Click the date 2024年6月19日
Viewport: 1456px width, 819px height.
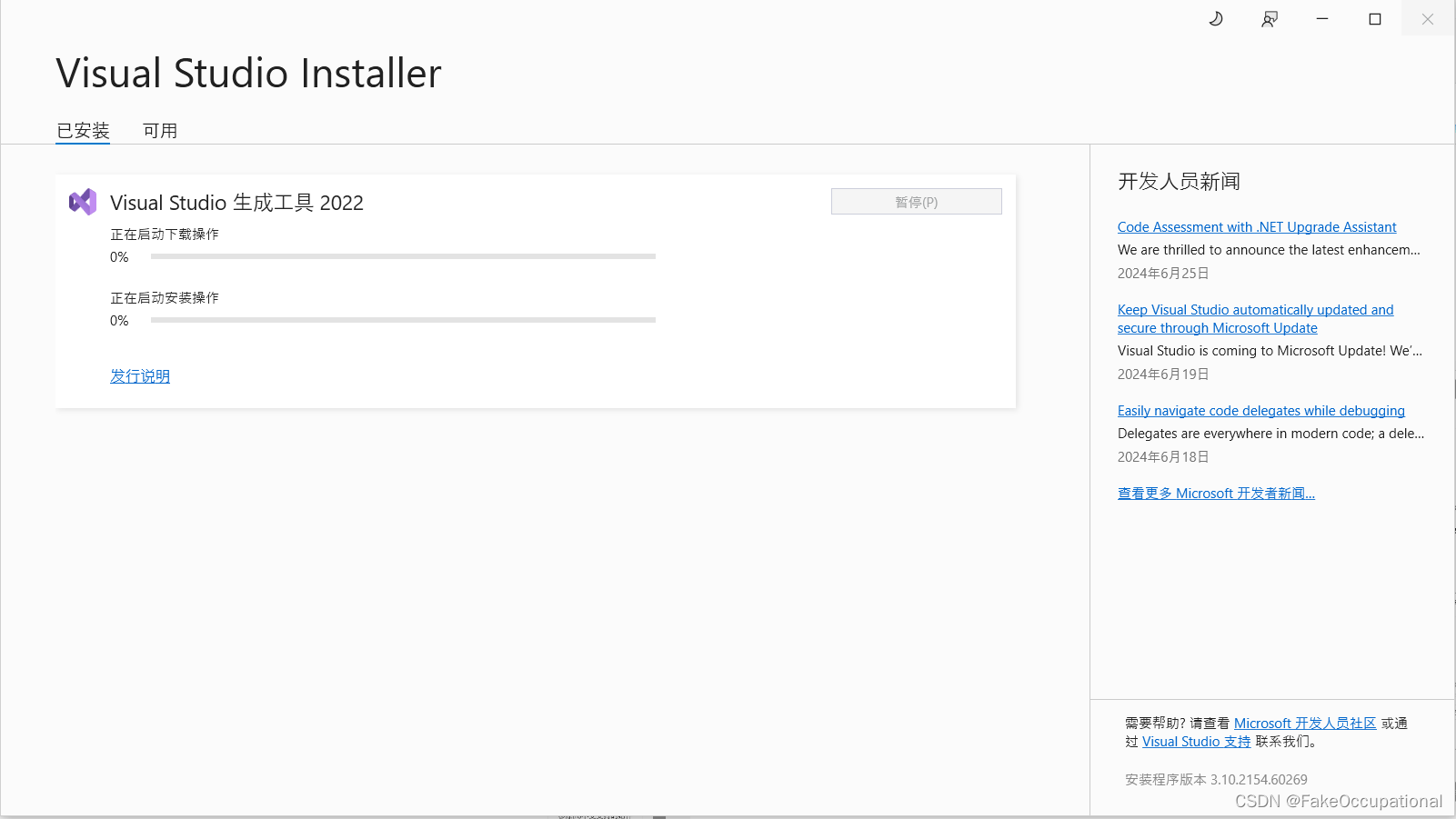point(1163,375)
